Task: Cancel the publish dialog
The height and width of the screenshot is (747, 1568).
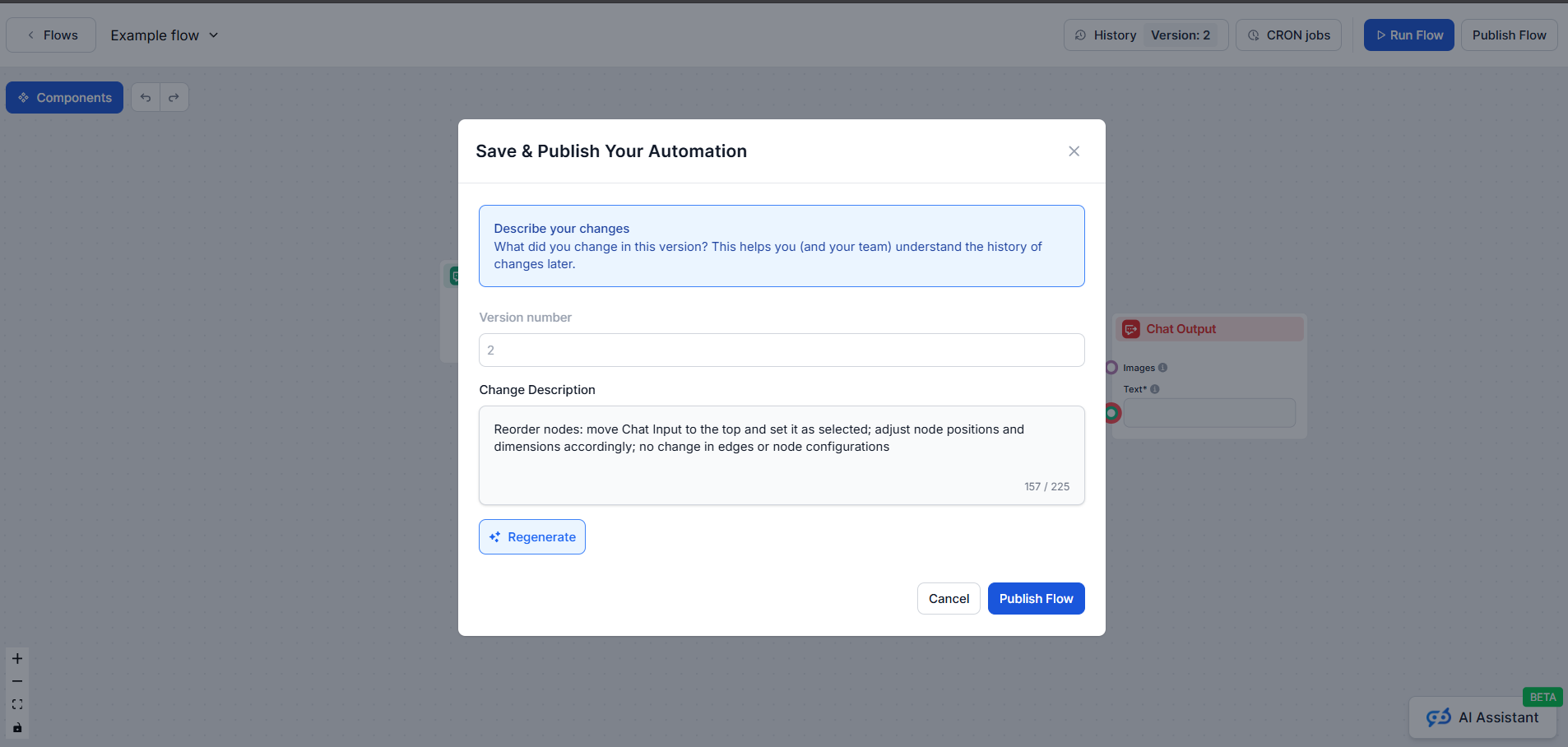Action: [948, 598]
